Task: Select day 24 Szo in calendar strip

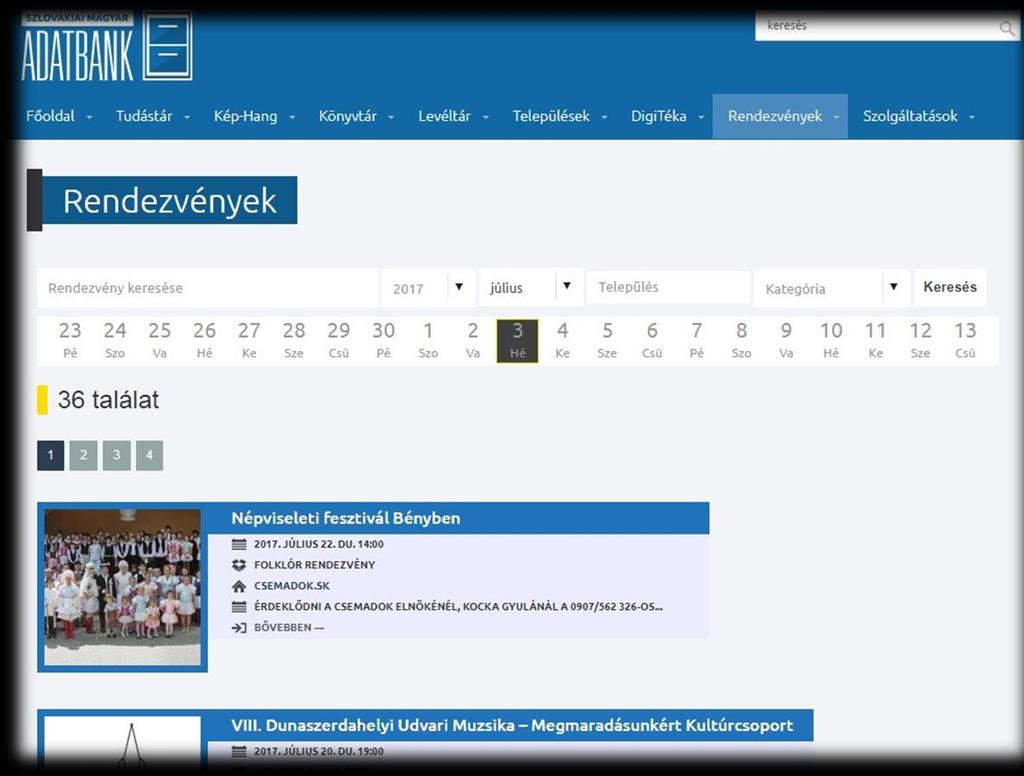Action: (115, 340)
